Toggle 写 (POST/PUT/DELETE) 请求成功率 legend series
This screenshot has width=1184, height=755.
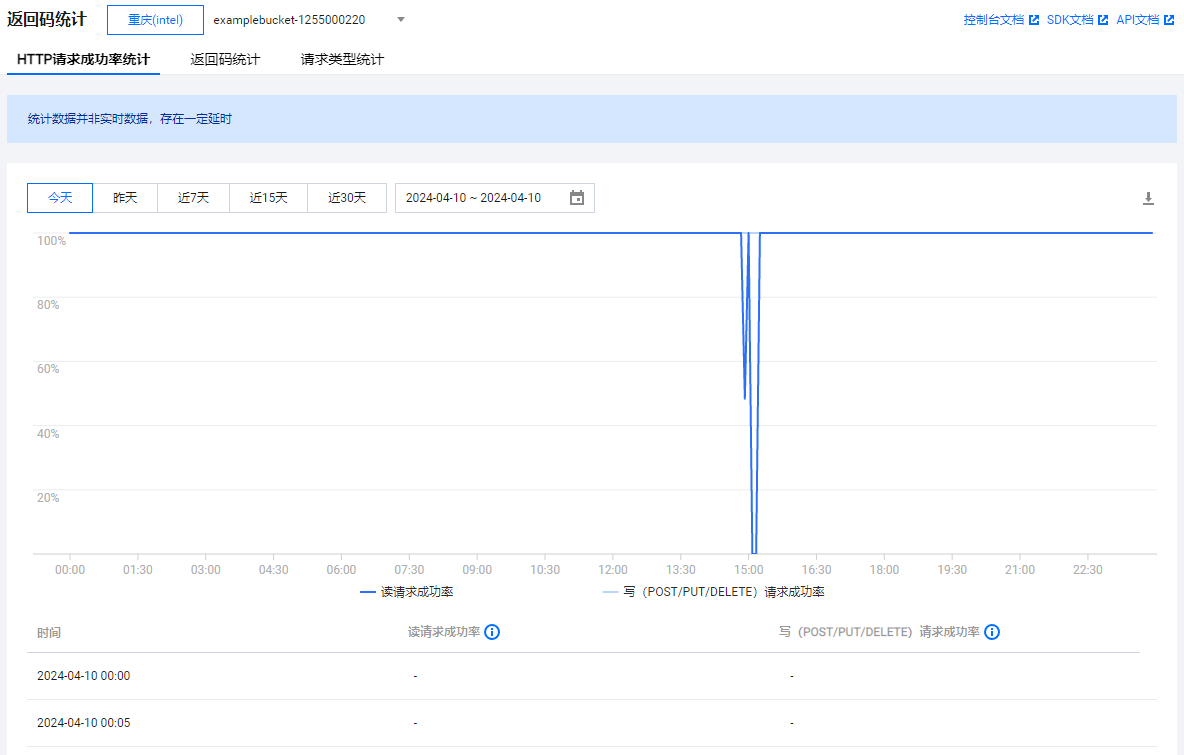(714, 592)
